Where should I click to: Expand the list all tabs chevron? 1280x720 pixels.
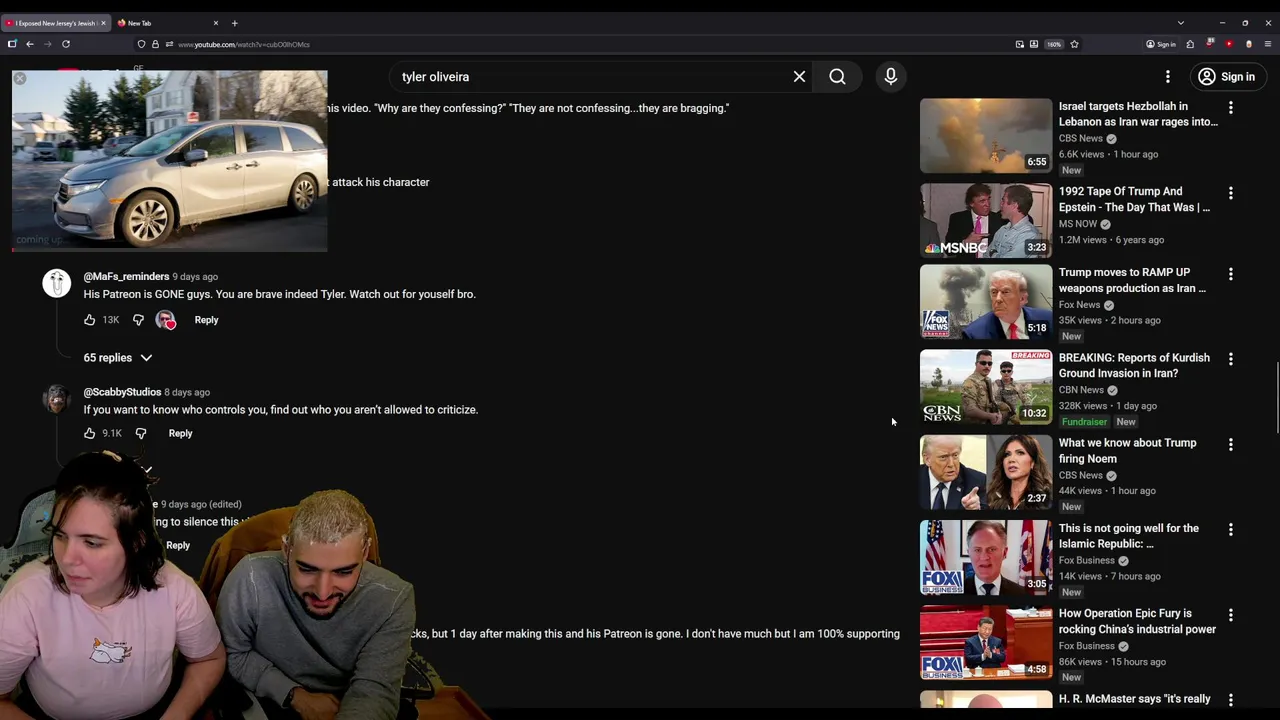tap(1180, 23)
